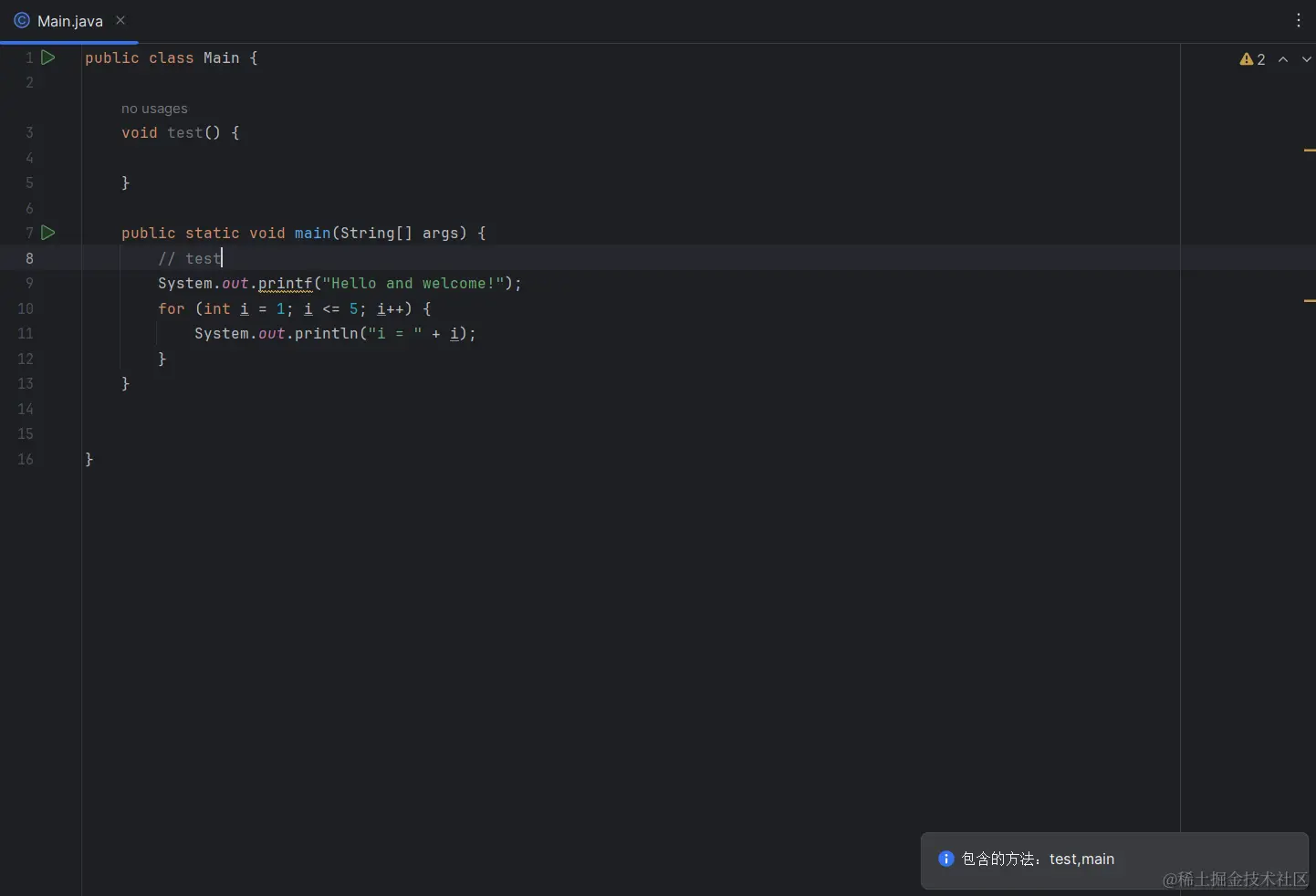The image size is (1316, 896).
Task: Click line number 8 in gutter
Action: coord(29,258)
